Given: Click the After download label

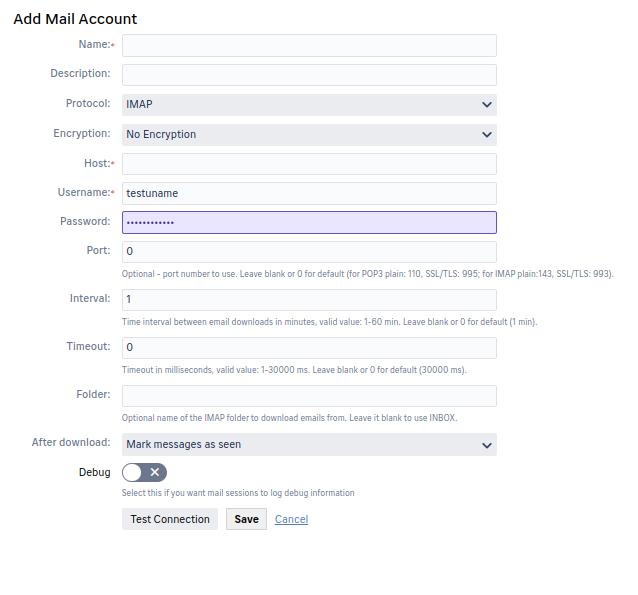Looking at the screenshot, I should point(71,442).
